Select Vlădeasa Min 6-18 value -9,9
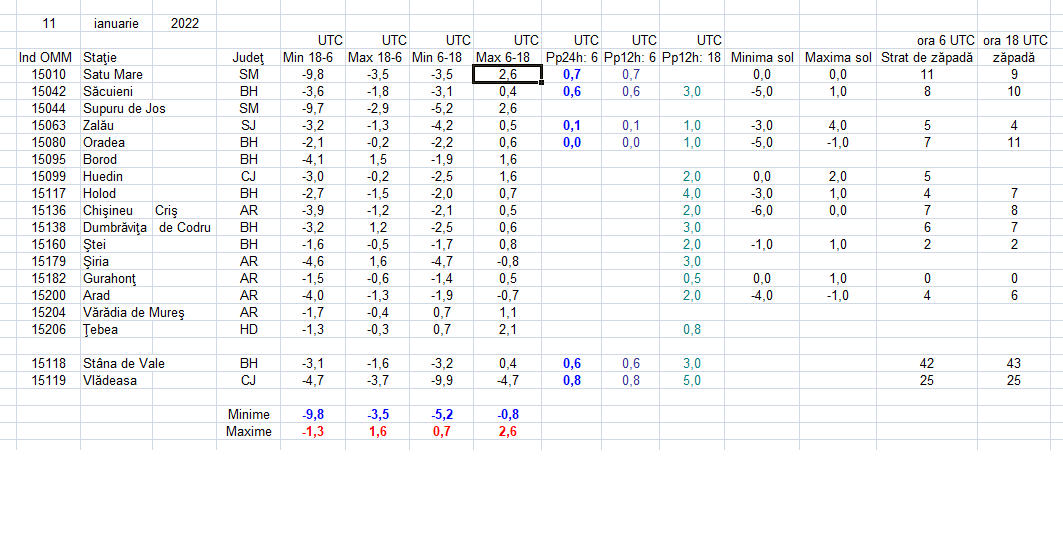The image size is (1063, 540). pyautogui.click(x=441, y=381)
